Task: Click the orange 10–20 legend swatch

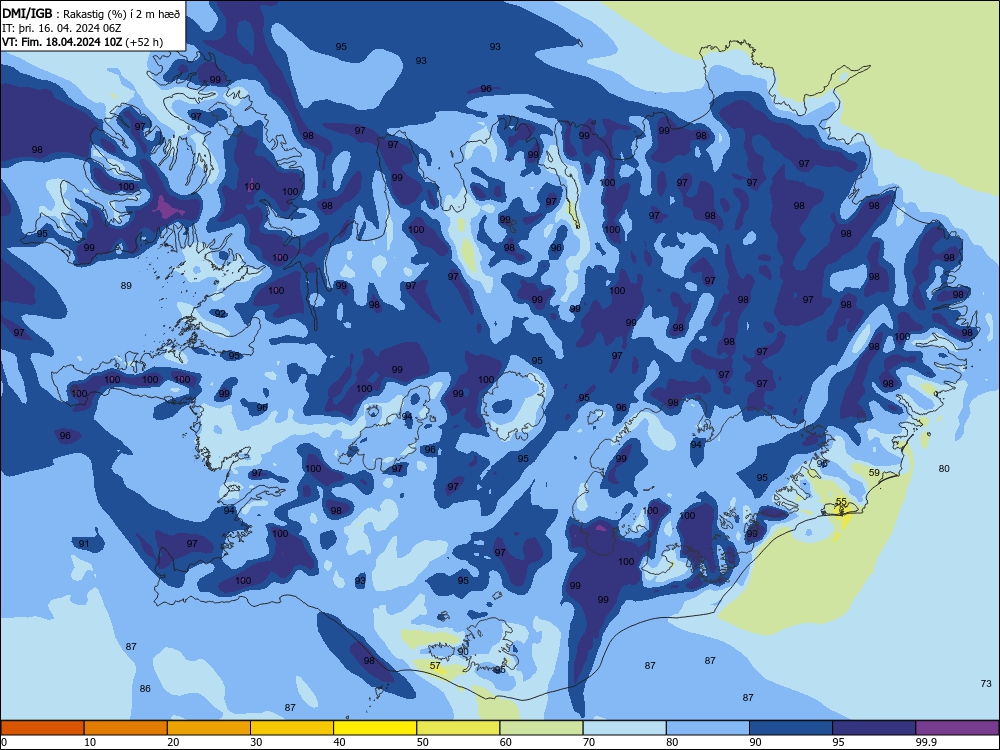Action: tap(126, 728)
